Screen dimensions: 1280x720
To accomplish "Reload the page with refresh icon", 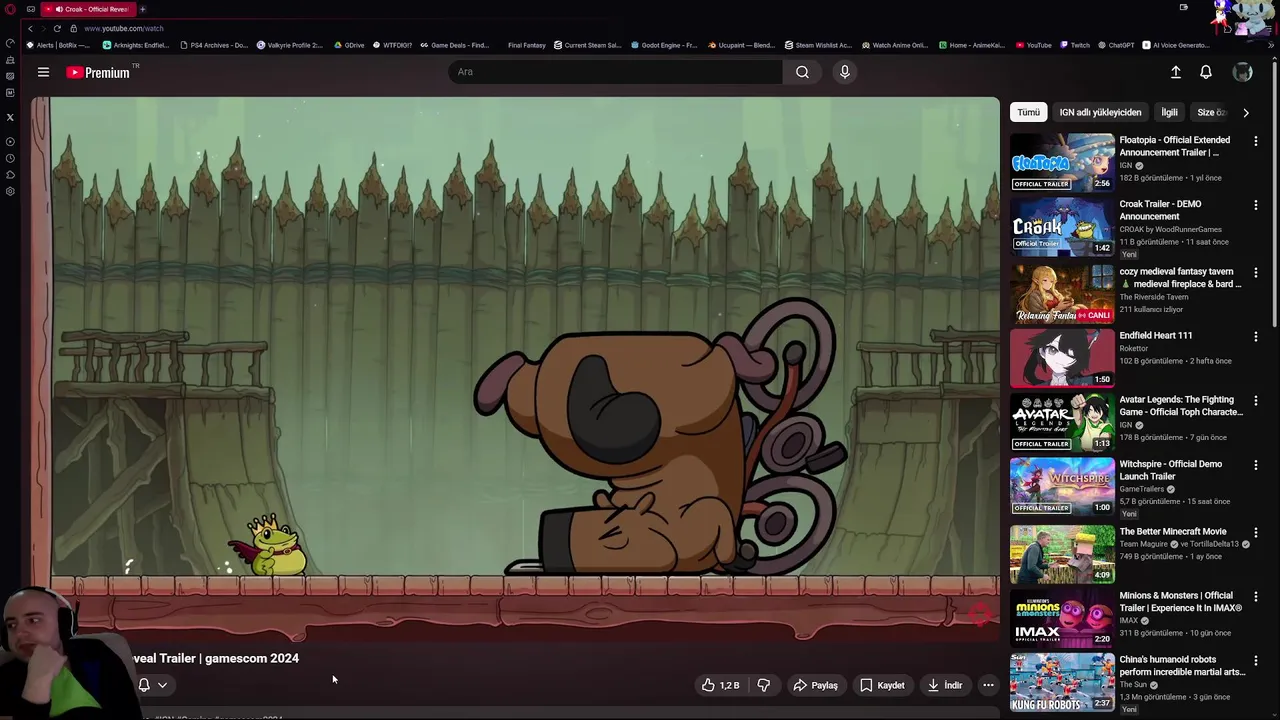I will pyautogui.click(x=57, y=28).
